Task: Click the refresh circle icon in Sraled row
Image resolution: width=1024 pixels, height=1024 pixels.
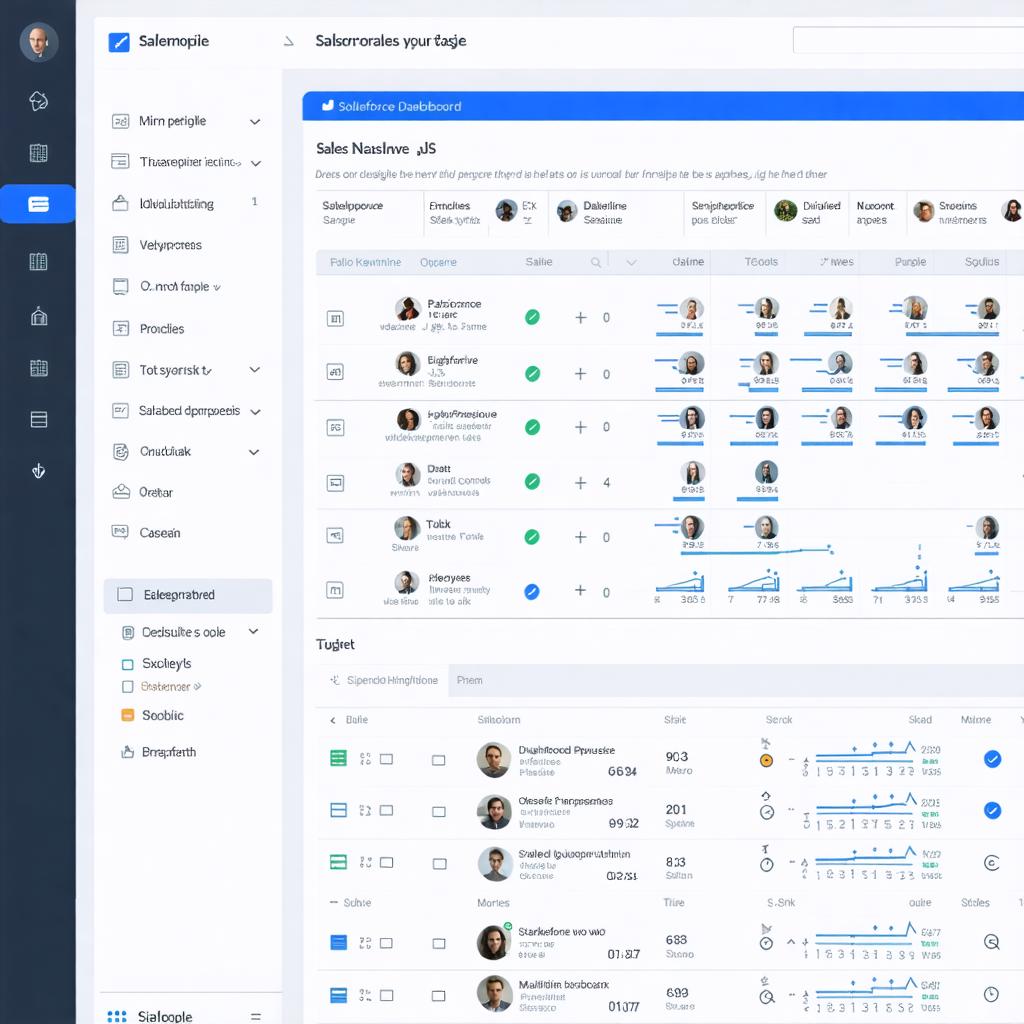Action: click(x=991, y=863)
